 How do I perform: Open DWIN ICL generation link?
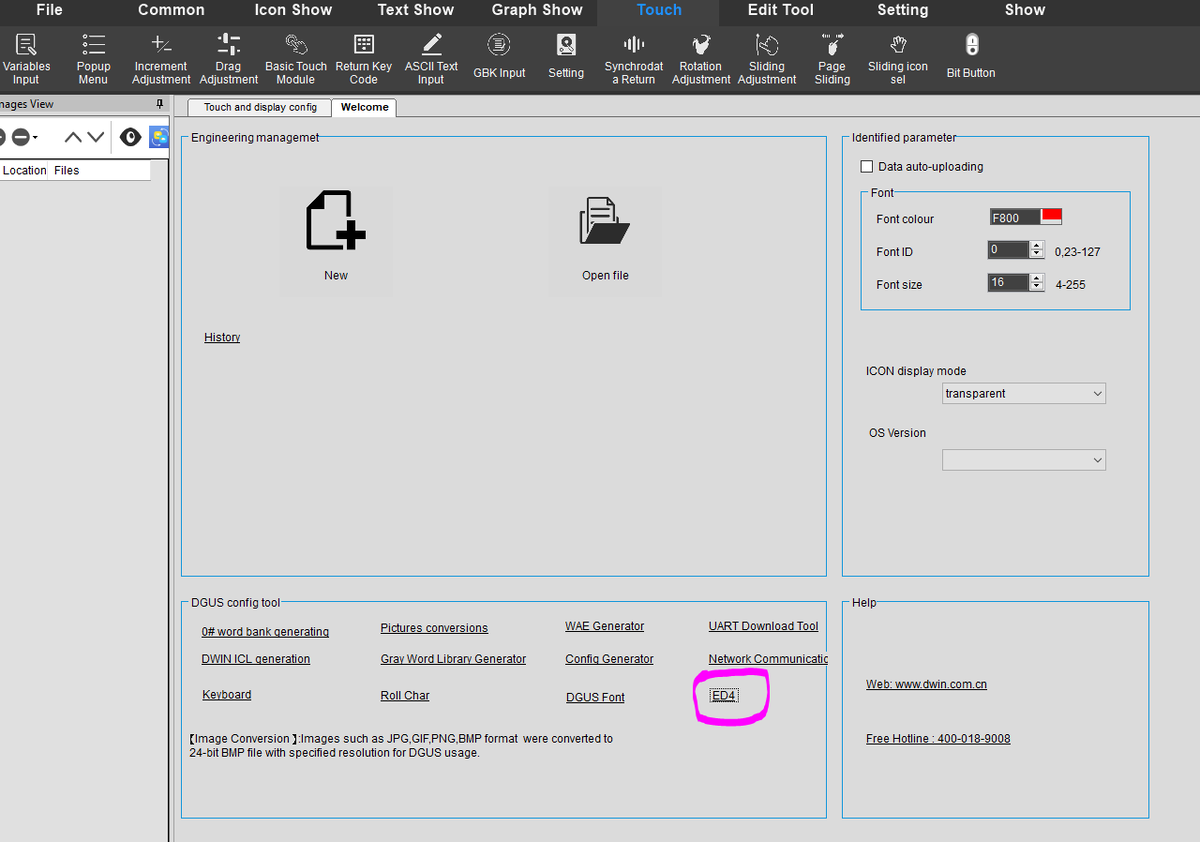[x=256, y=659]
